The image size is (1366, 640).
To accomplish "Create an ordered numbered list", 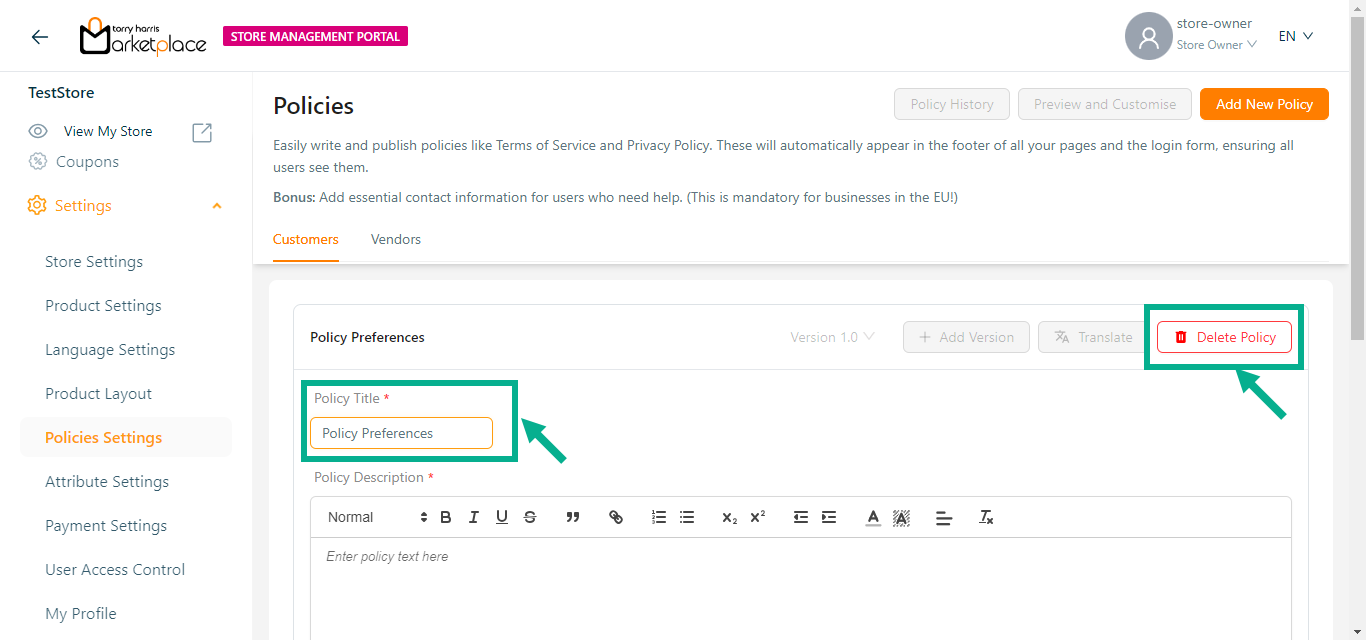I will [x=659, y=517].
